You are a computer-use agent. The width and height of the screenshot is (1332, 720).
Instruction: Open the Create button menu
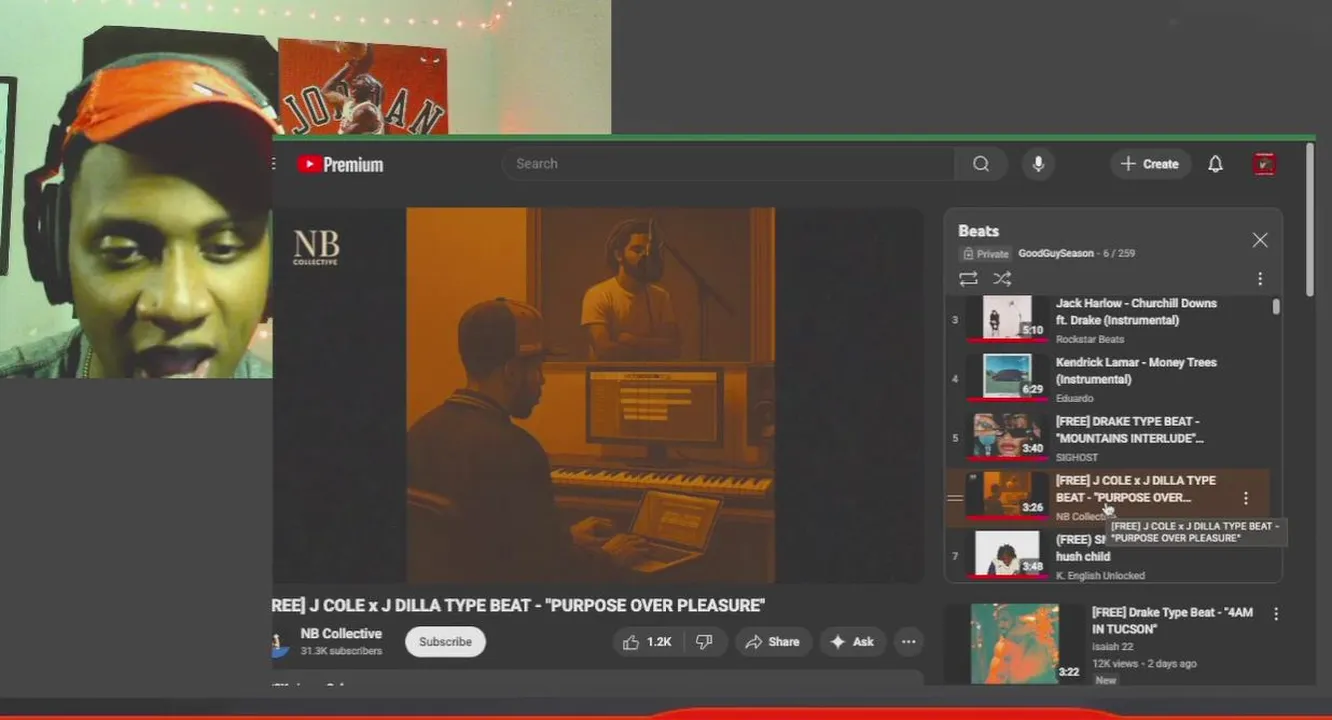point(1150,164)
